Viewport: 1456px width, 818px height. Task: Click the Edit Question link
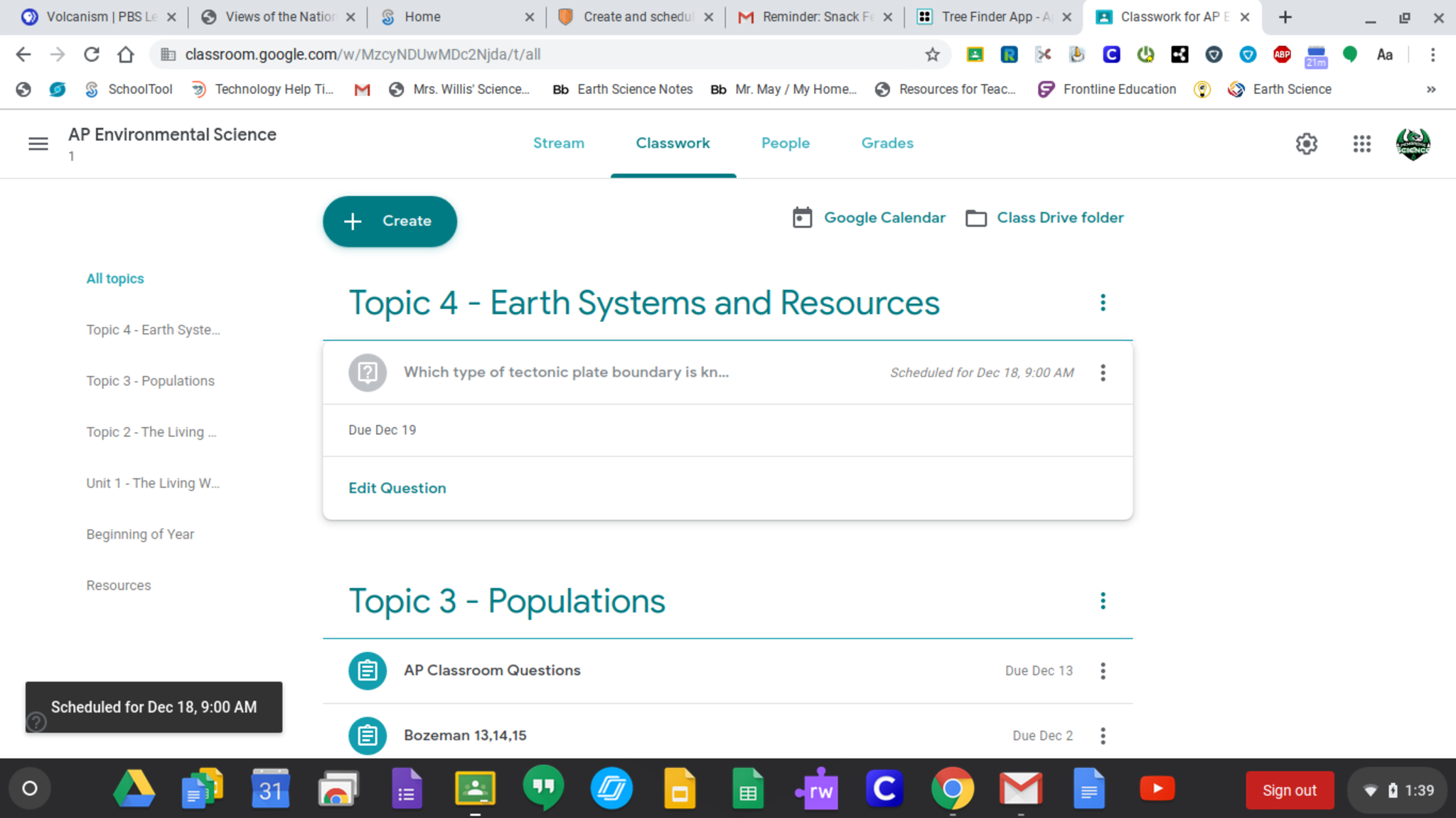(397, 488)
